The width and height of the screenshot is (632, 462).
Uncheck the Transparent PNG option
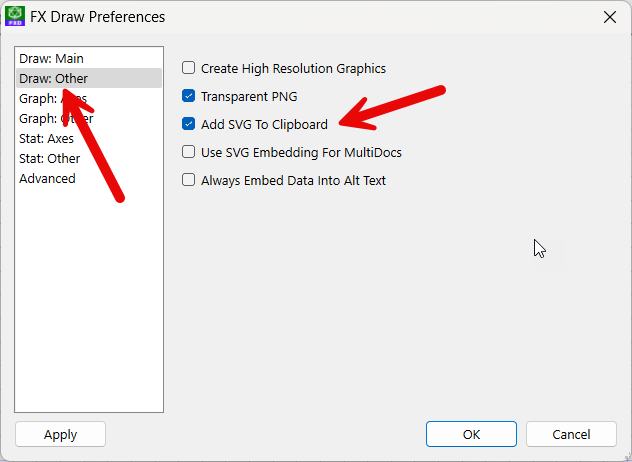point(188,96)
